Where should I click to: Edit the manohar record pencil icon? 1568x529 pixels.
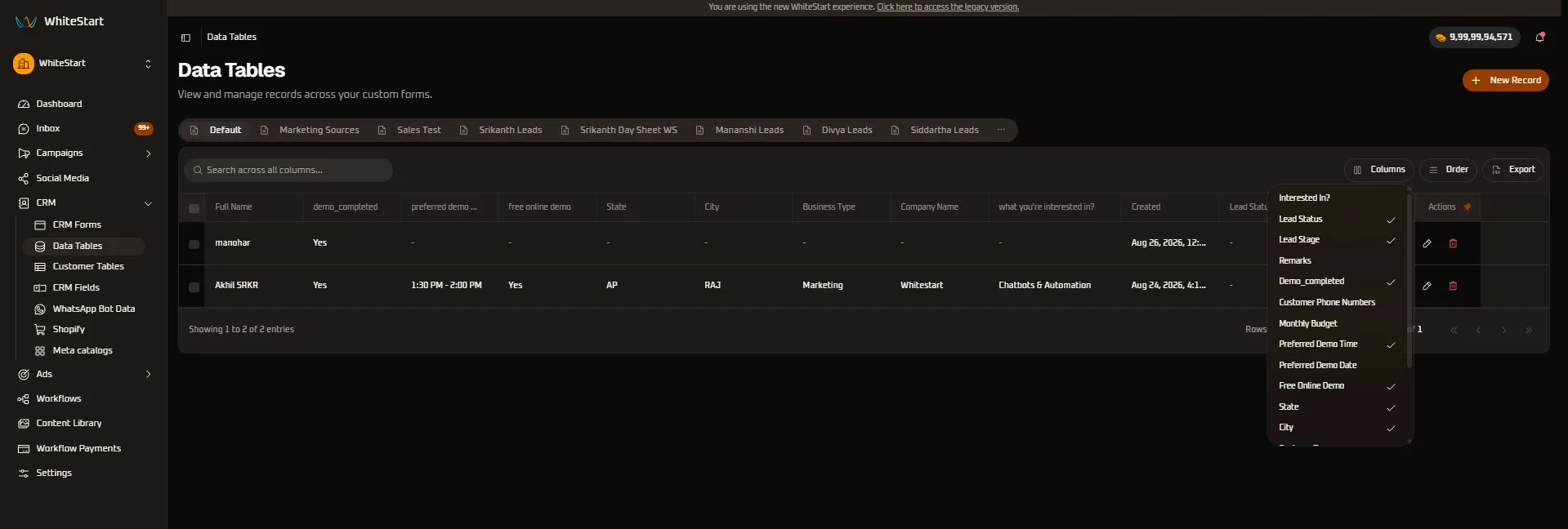pyautogui.click(x=1427, y=243)
